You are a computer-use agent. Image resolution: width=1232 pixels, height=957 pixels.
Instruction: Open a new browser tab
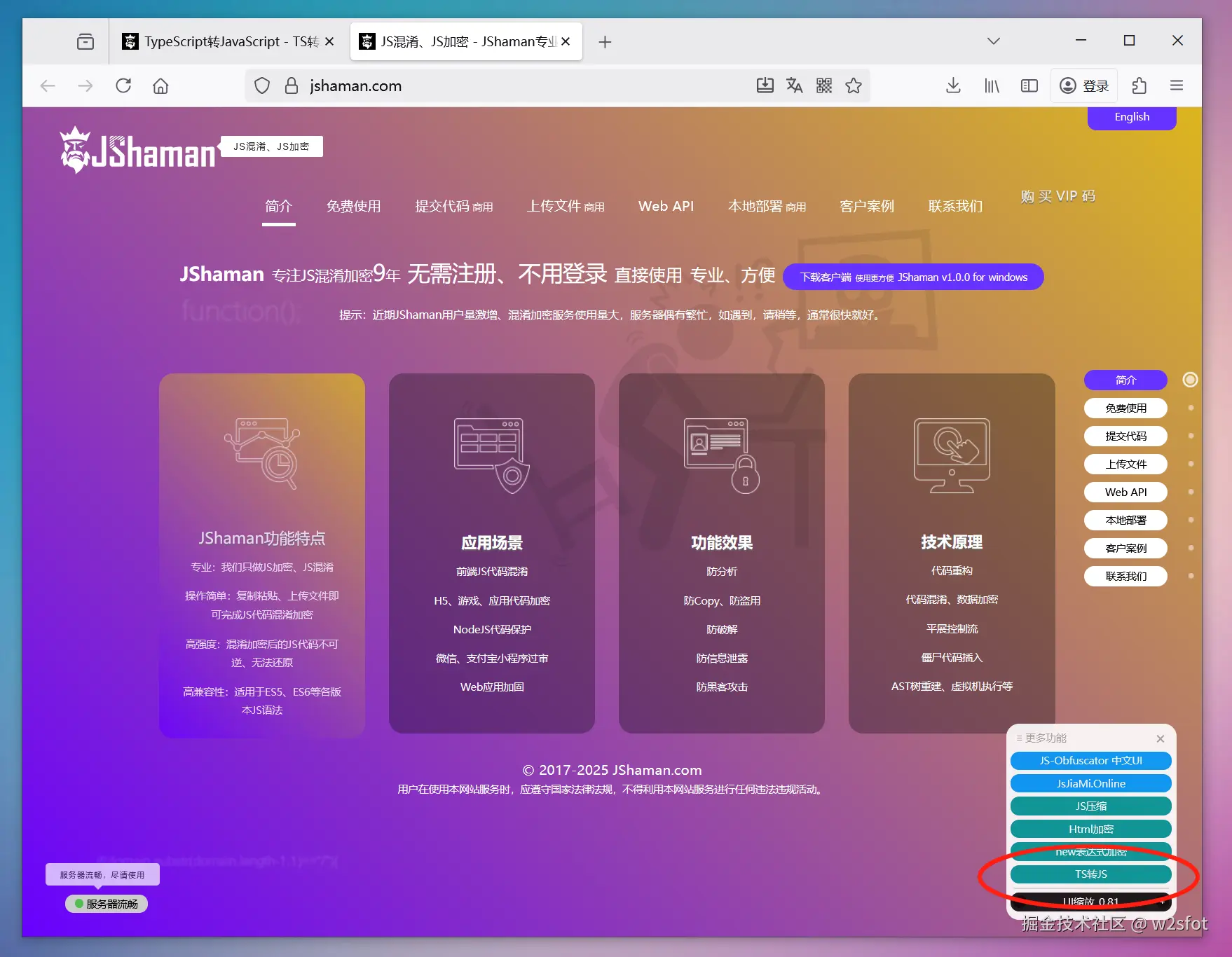(605, 42)
